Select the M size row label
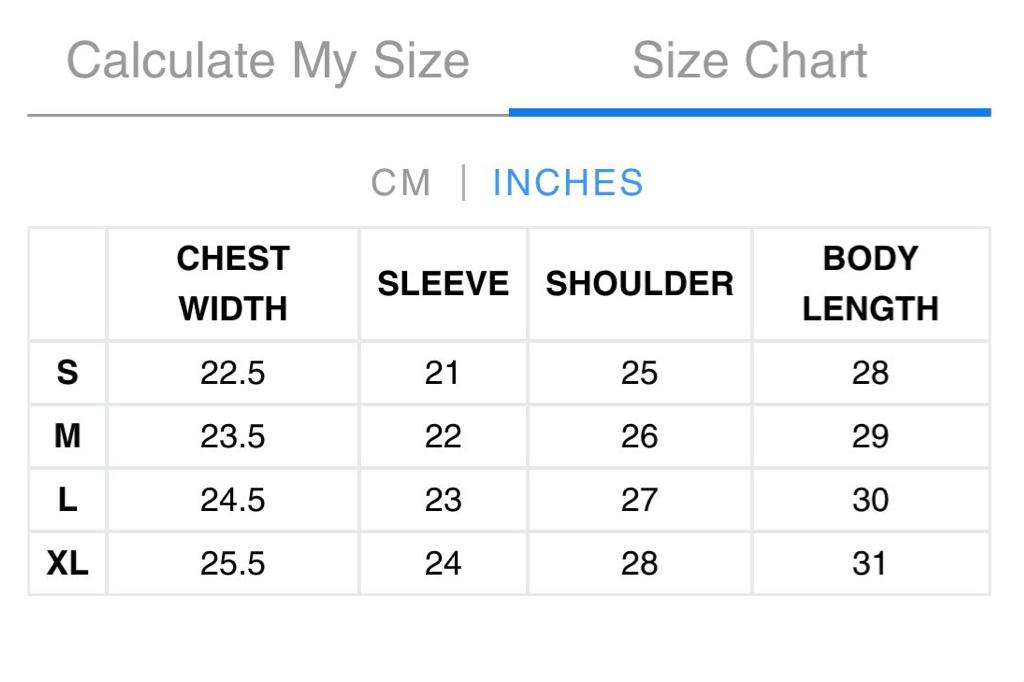 pos(67,436)
